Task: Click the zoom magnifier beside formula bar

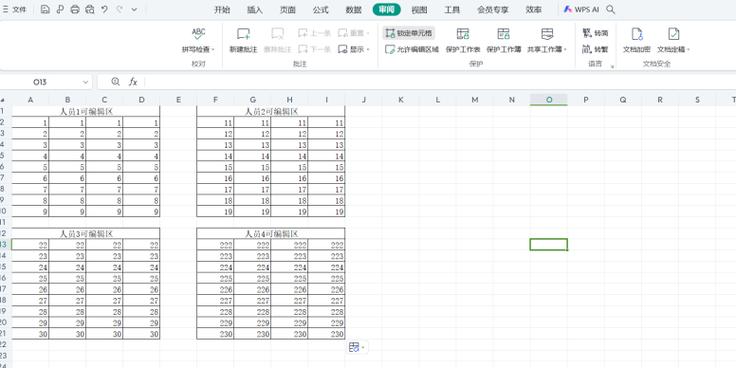Action: [115, 82]
